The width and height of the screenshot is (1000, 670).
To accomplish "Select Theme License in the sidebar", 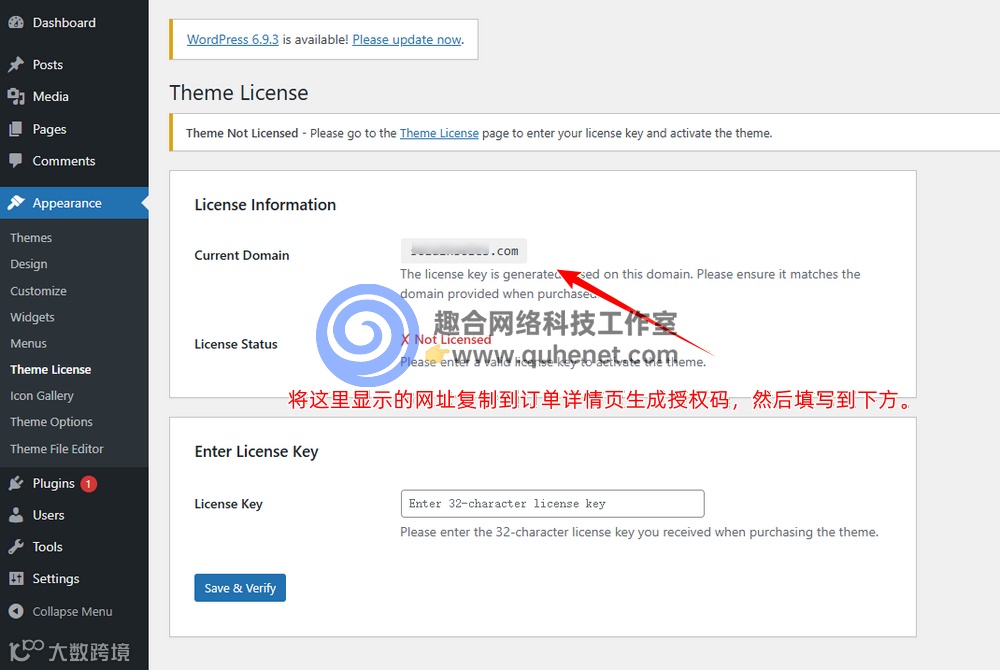I will coord(50,370).
